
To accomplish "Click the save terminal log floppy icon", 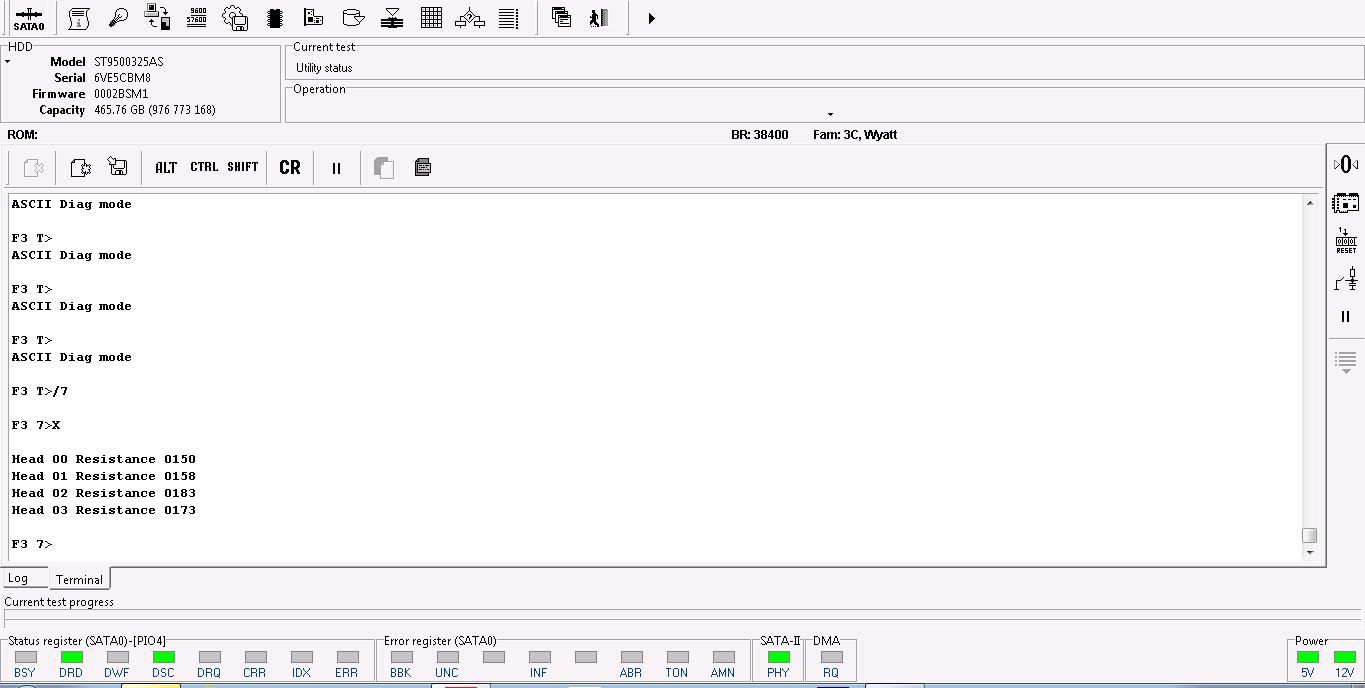I will [117, 167].
